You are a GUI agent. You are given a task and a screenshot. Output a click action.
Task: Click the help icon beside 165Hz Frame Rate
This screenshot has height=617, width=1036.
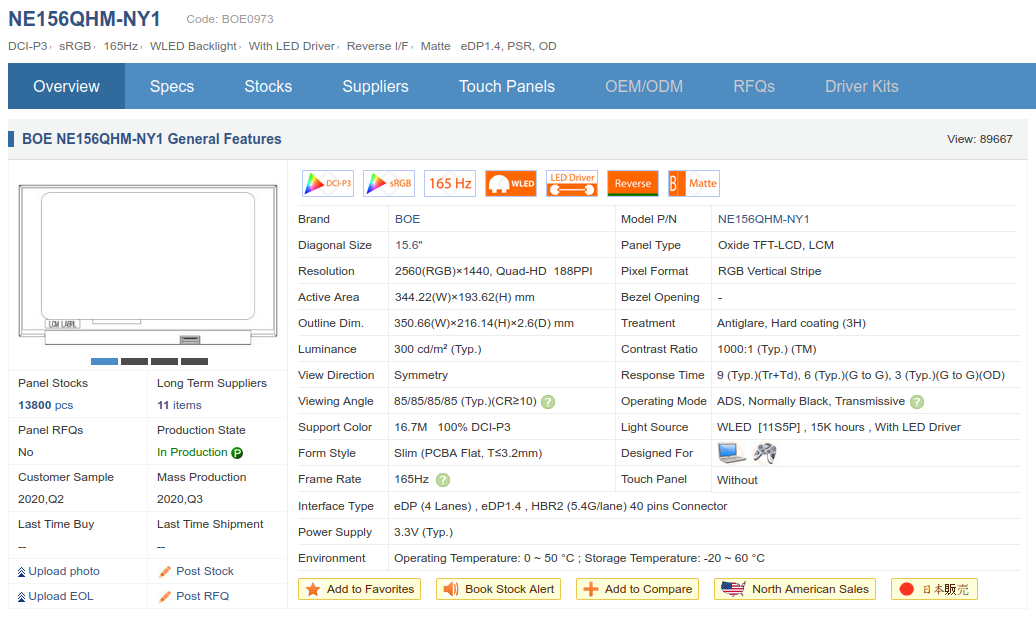[443, 480]
